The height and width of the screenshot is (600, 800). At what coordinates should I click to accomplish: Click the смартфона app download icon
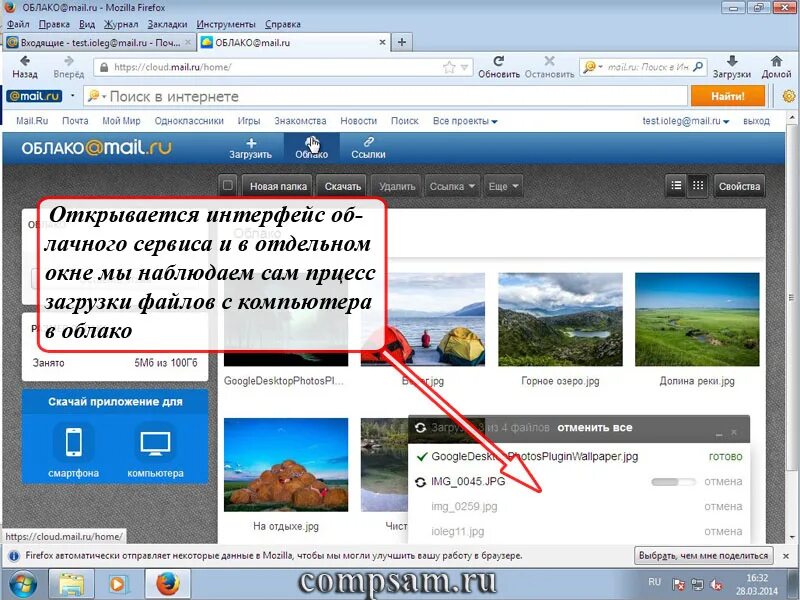tap(73, 442)
